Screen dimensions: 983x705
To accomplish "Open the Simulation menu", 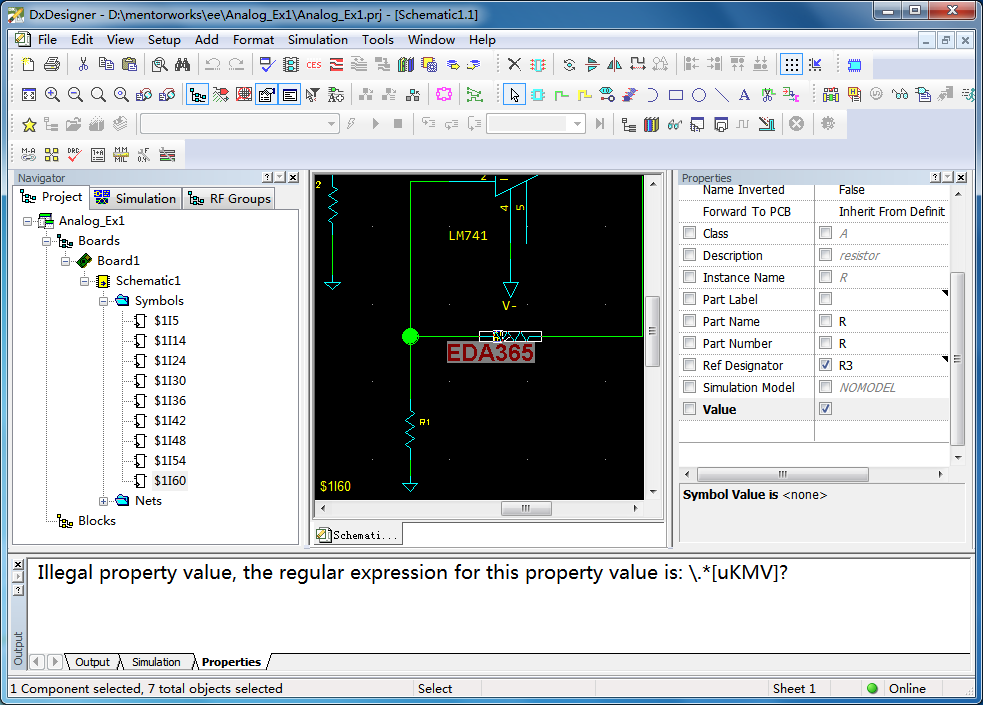I will [317, 40].
